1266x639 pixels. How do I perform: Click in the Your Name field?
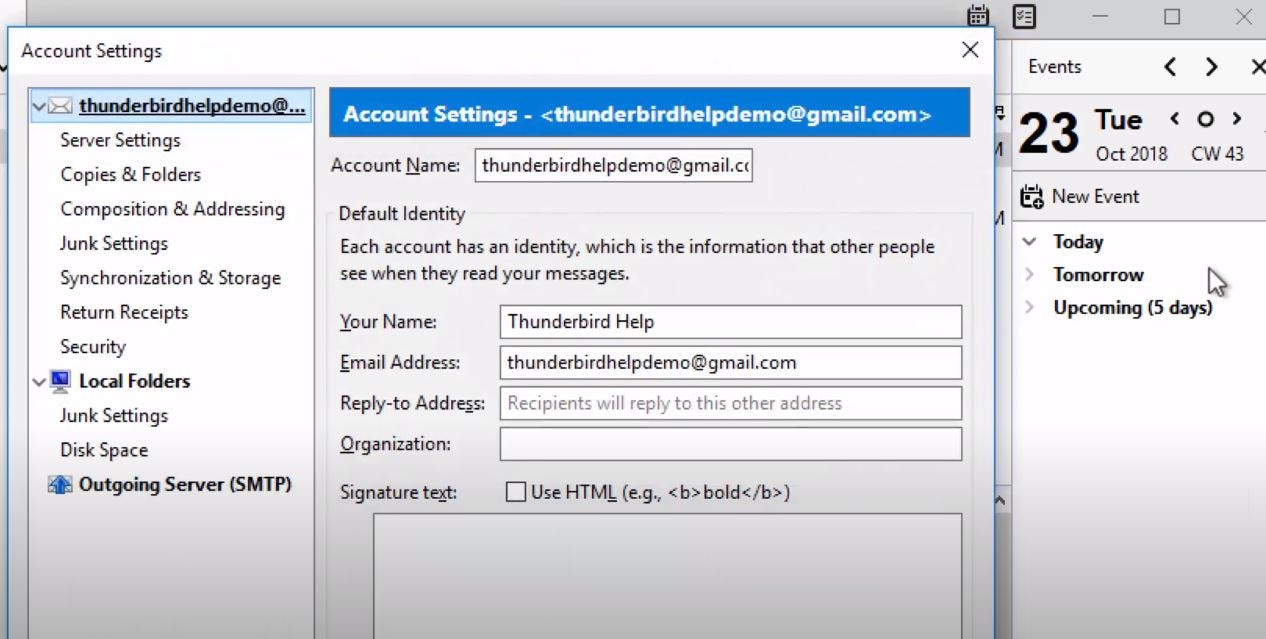point(731,322)
